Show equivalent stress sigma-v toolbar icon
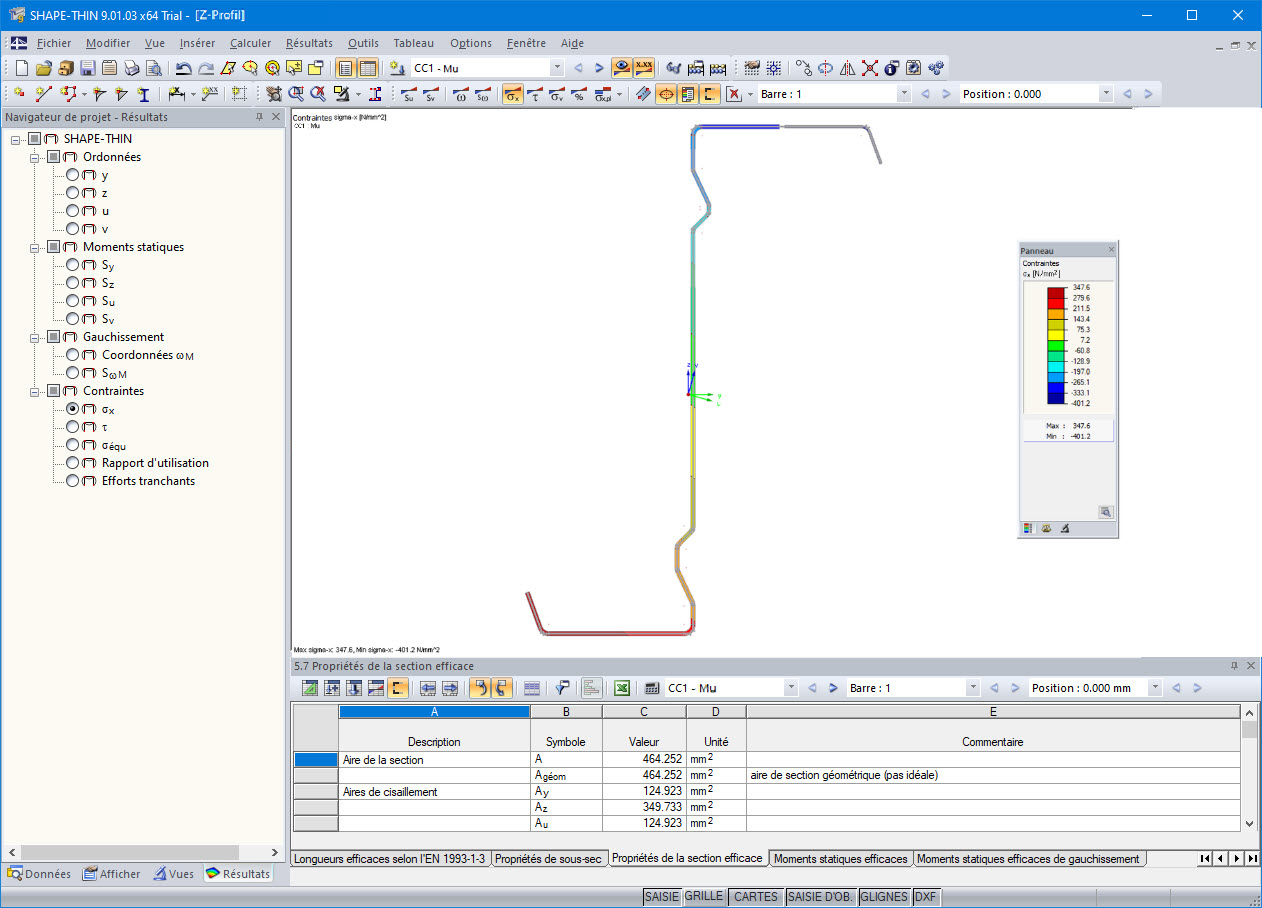 [557, 94]
